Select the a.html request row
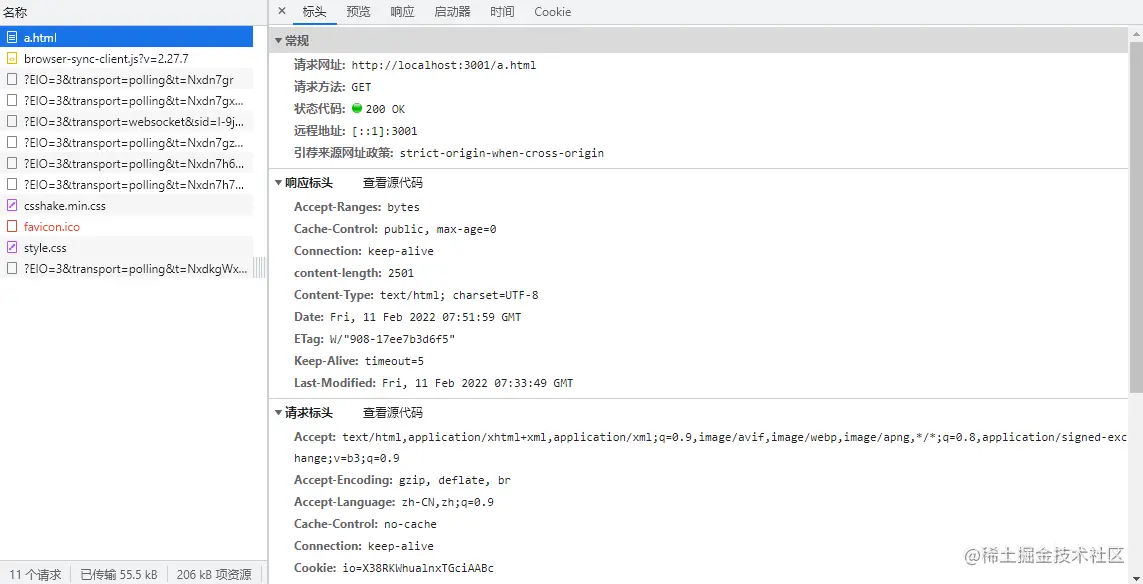The height and width of the screenshot is (584, 1143). point(127,37)
